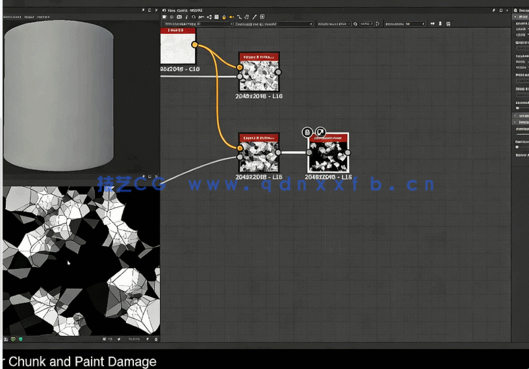
Task: Toggle the upper of two adjacent expanders in the properties panel
Action: pos(515,116)
